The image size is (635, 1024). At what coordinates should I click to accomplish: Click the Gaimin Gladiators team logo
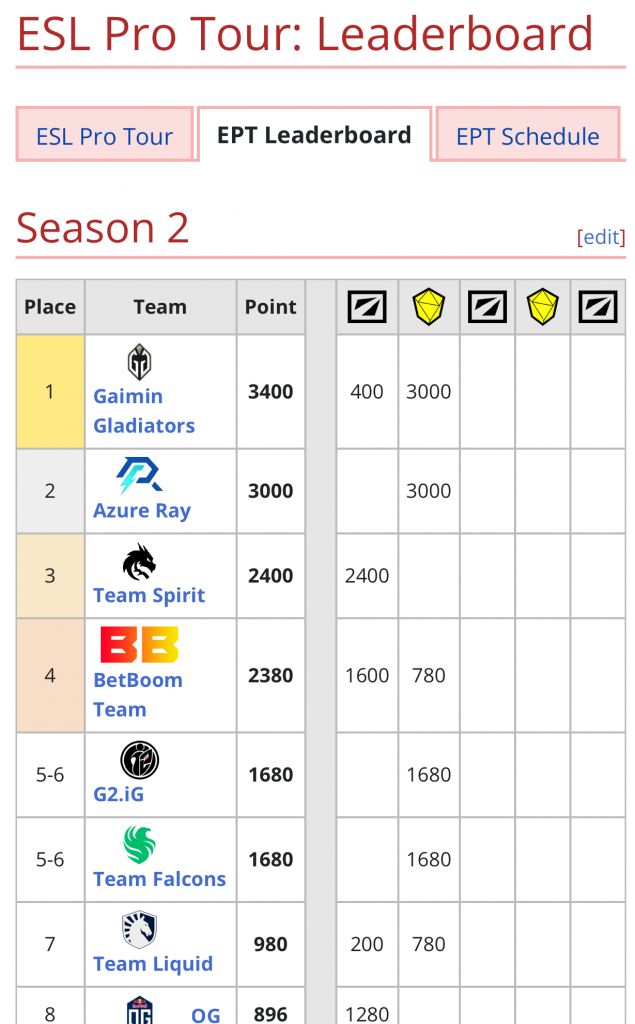(x=140, y=362)
